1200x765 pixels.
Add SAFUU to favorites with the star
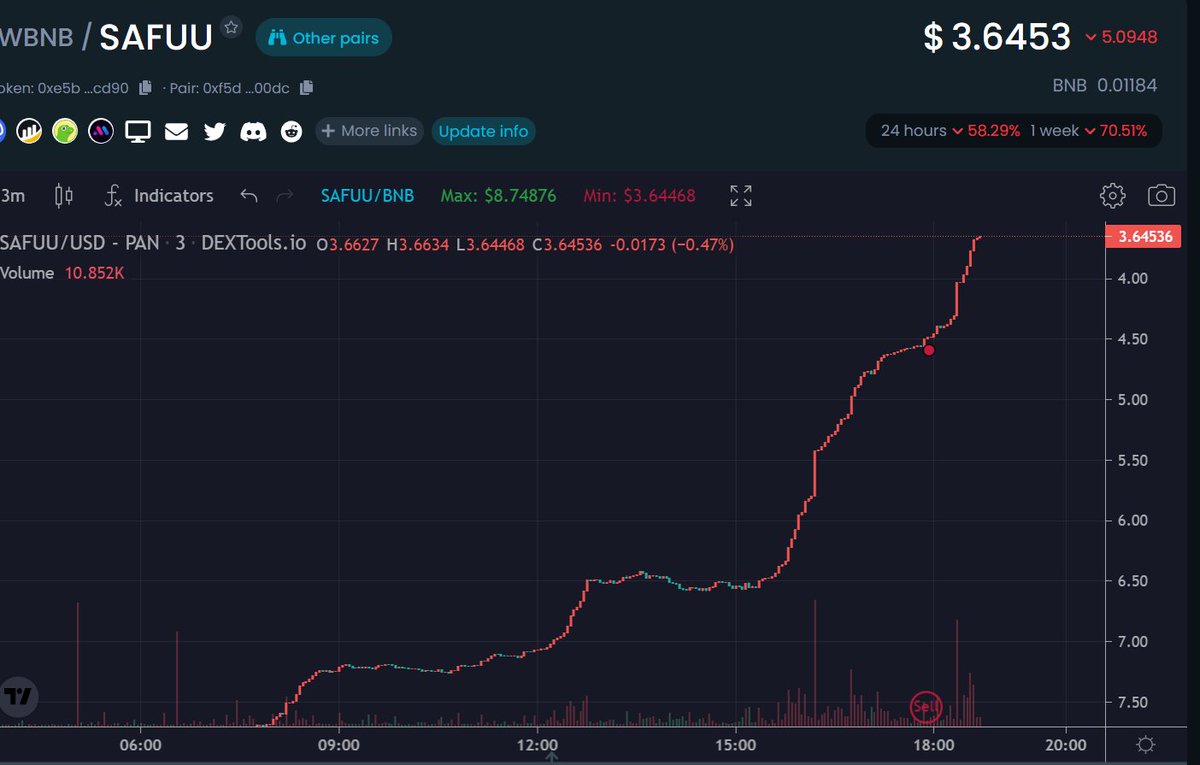point(231,26)
